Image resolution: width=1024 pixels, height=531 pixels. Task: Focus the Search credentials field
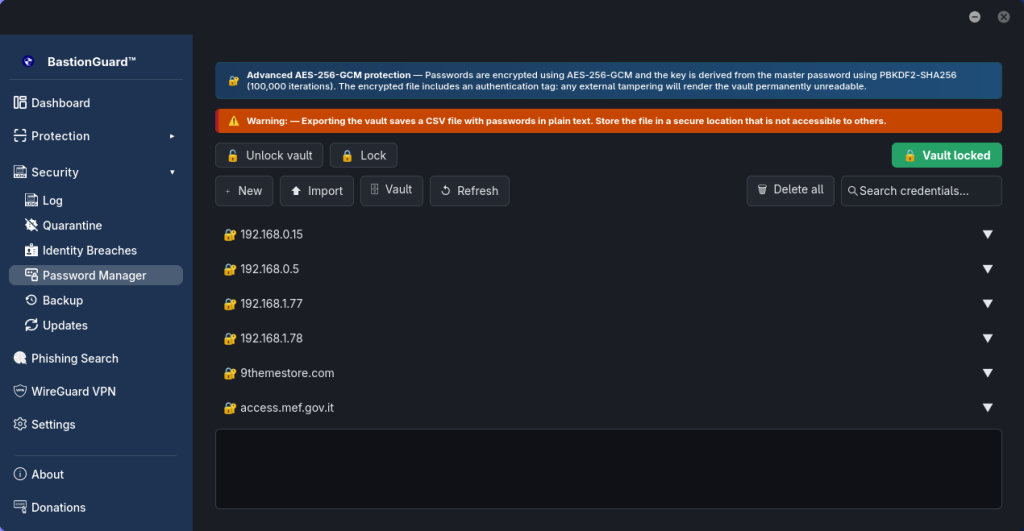pos(921,191)
